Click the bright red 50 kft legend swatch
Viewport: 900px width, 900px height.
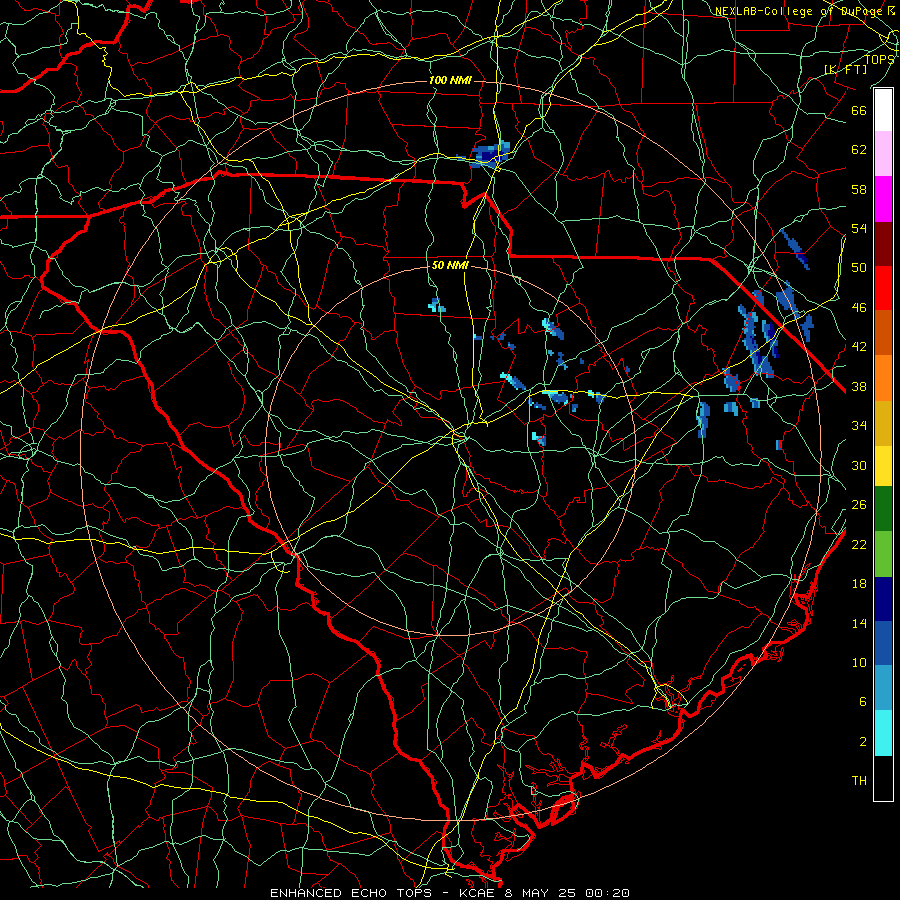click(x=883, y=288)
